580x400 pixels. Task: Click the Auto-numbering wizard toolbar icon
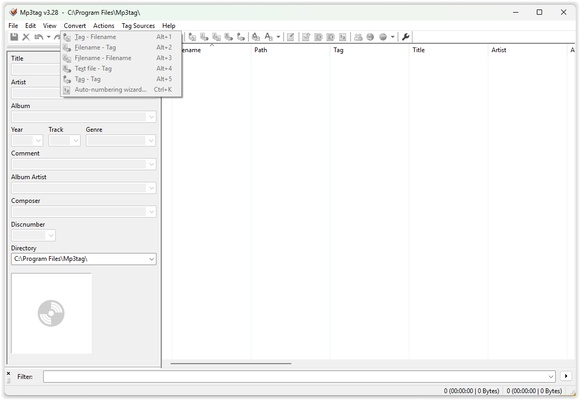(x=343, y=37)
